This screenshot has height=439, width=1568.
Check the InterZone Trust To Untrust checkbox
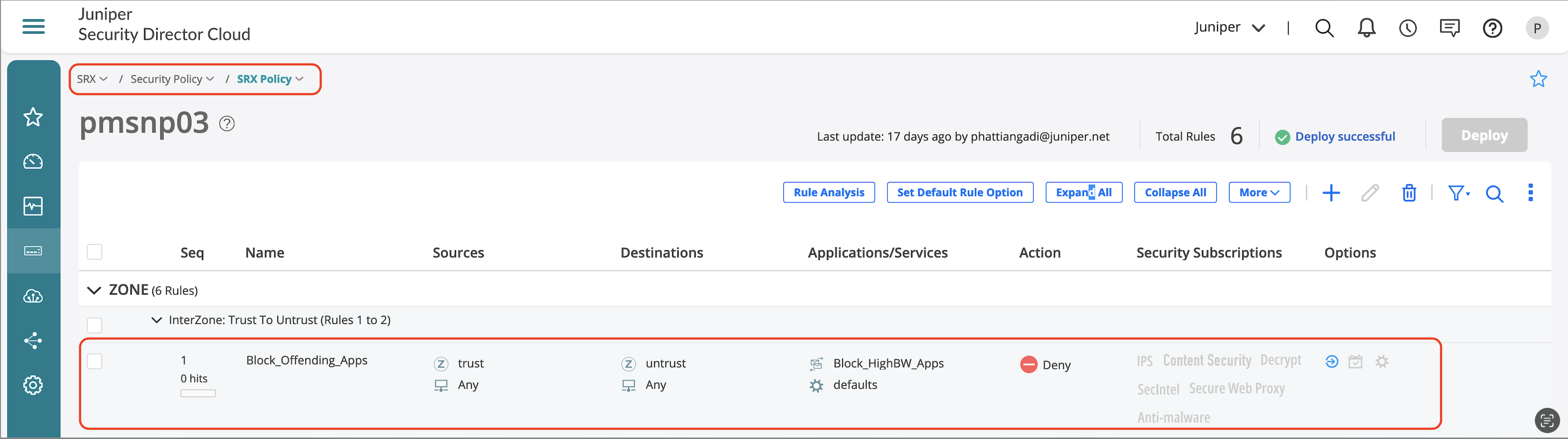tap(95, 325)
